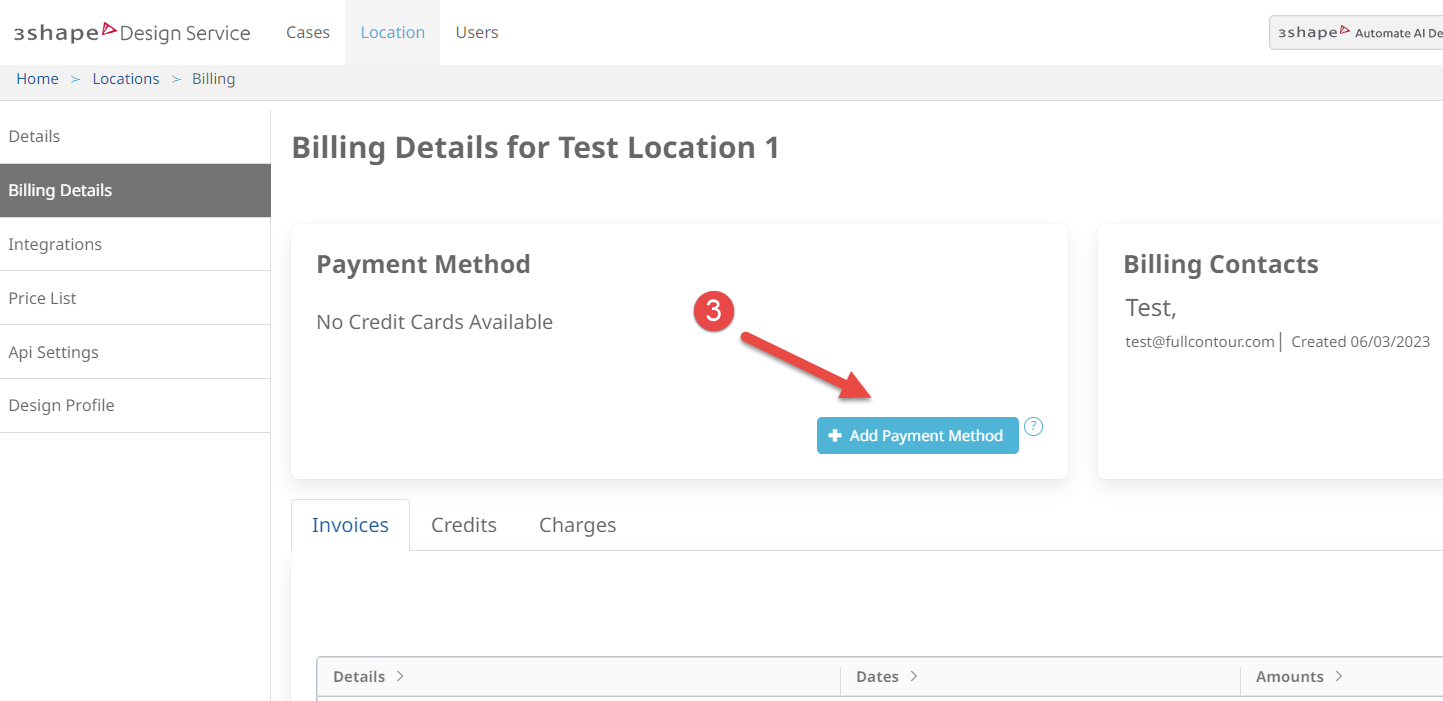Image resolution: width=1443 pixels, height=701 pixels.
Task: Switch to the Invoices tab
Action: coord(350,525)
